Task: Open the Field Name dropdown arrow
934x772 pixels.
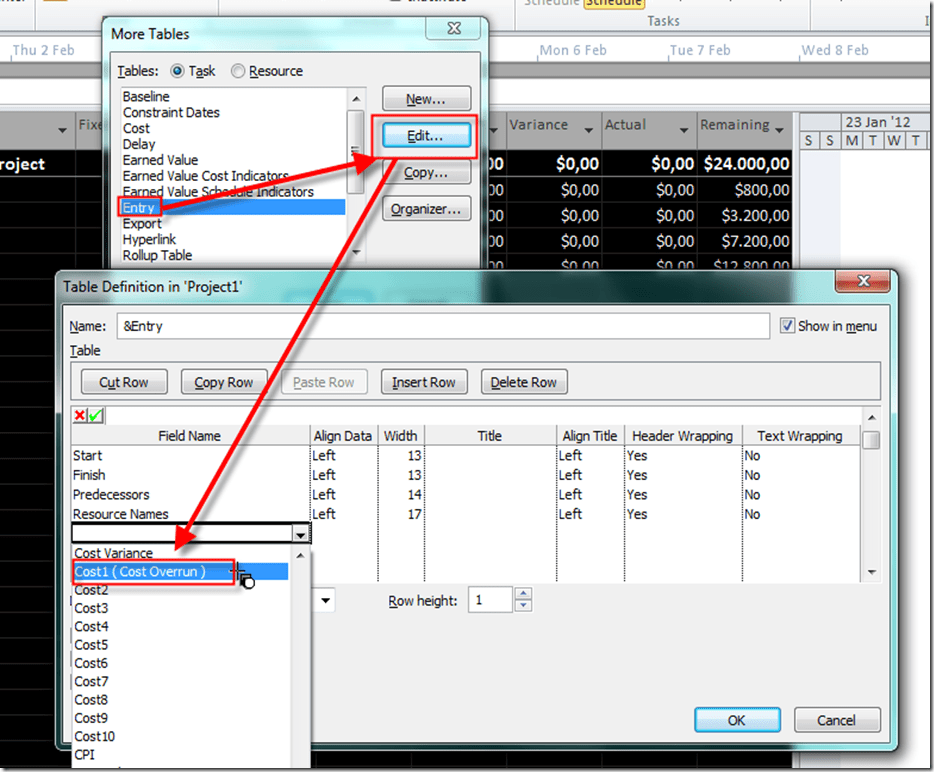Action: click(x=300, y=535)
